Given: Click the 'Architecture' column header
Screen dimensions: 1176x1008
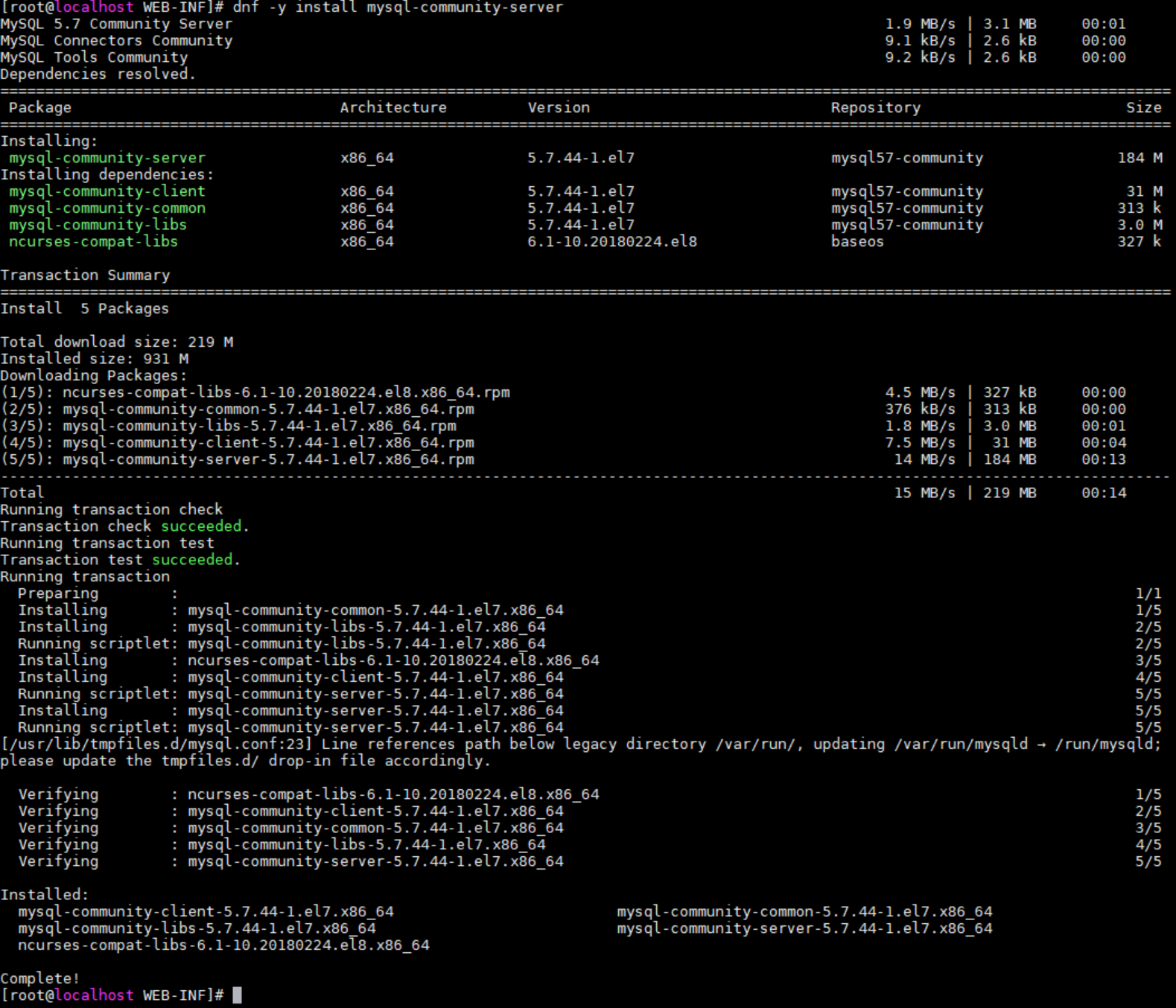Looking at the screenshot, I should click(393, 108).
